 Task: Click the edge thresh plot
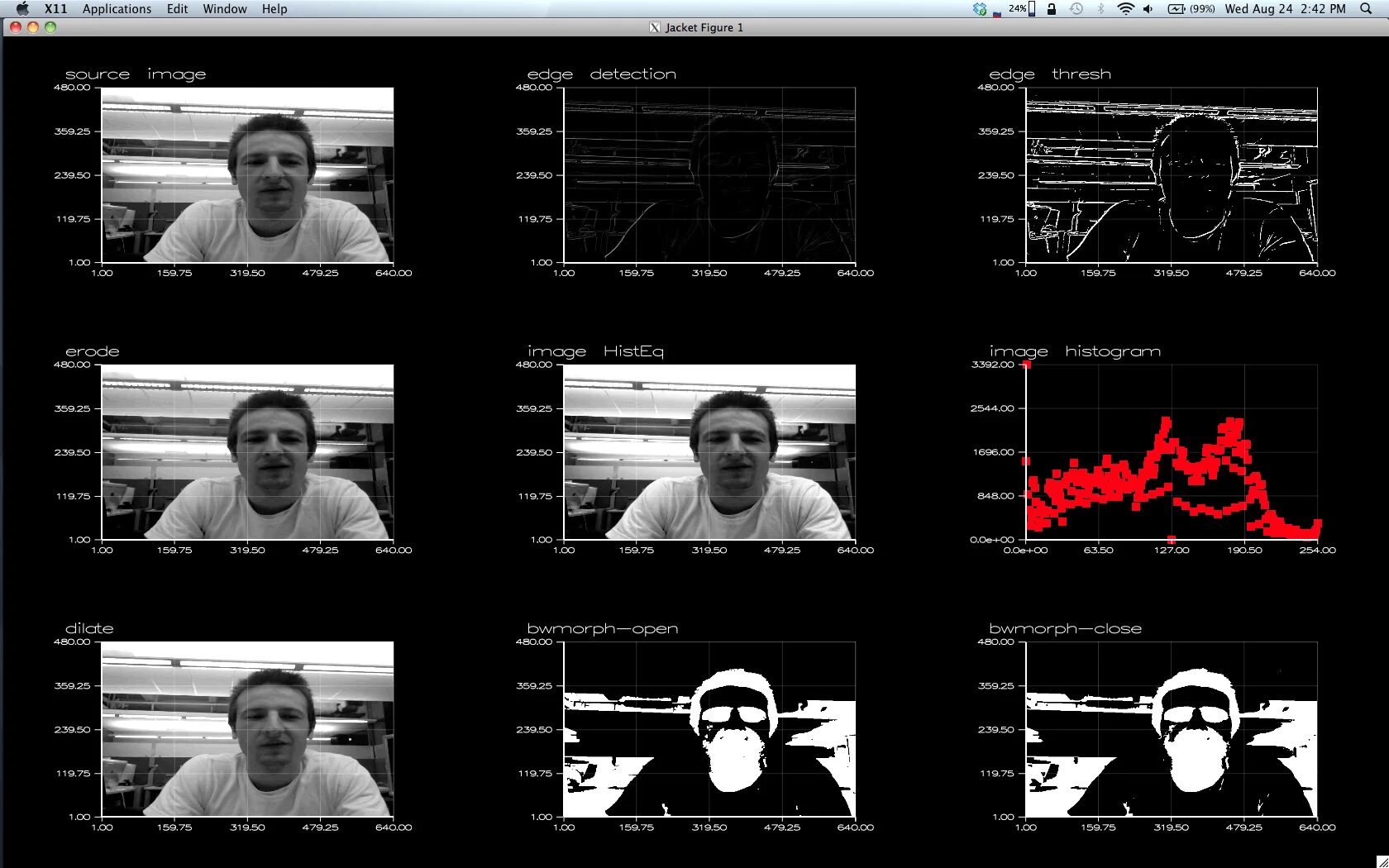coord(1172,174)
